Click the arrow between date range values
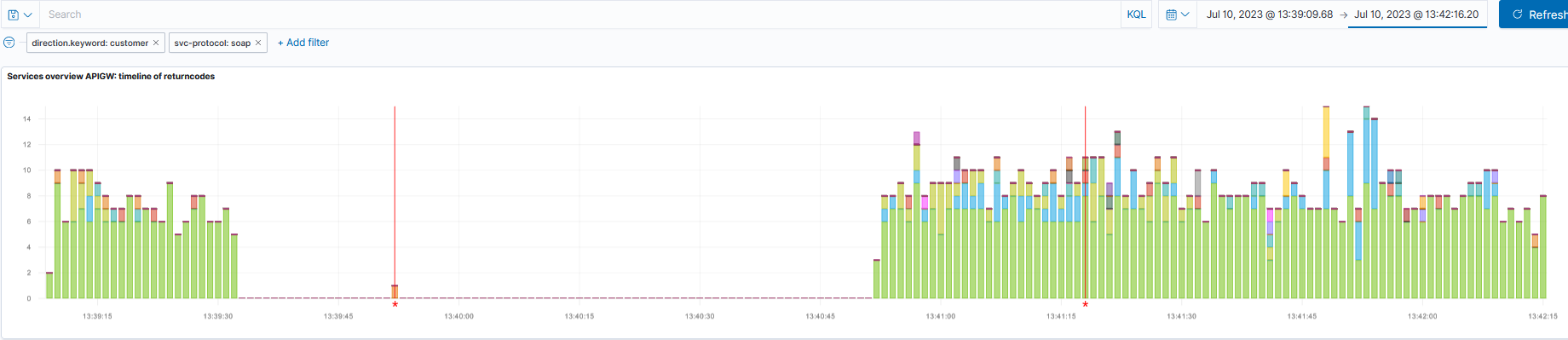 1344,14
